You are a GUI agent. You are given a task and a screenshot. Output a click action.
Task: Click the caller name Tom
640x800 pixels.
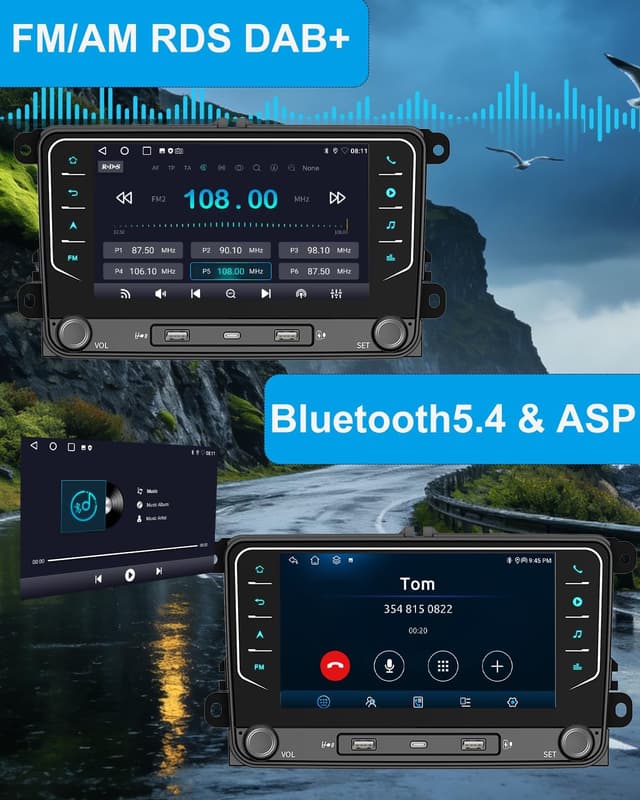[x=417, y=584]
